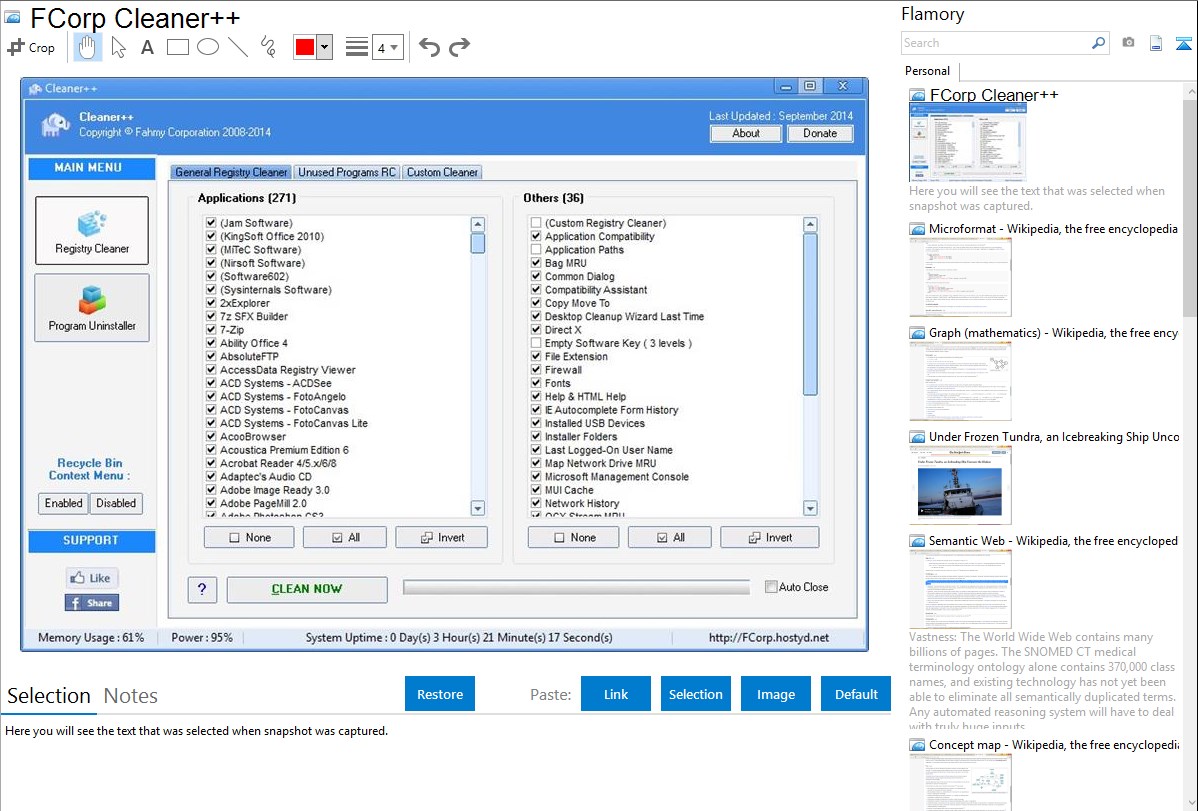This screenshot has width=1198, height=811.
Task: Open the Registry Cleaner module
Action: pos(92,231)
